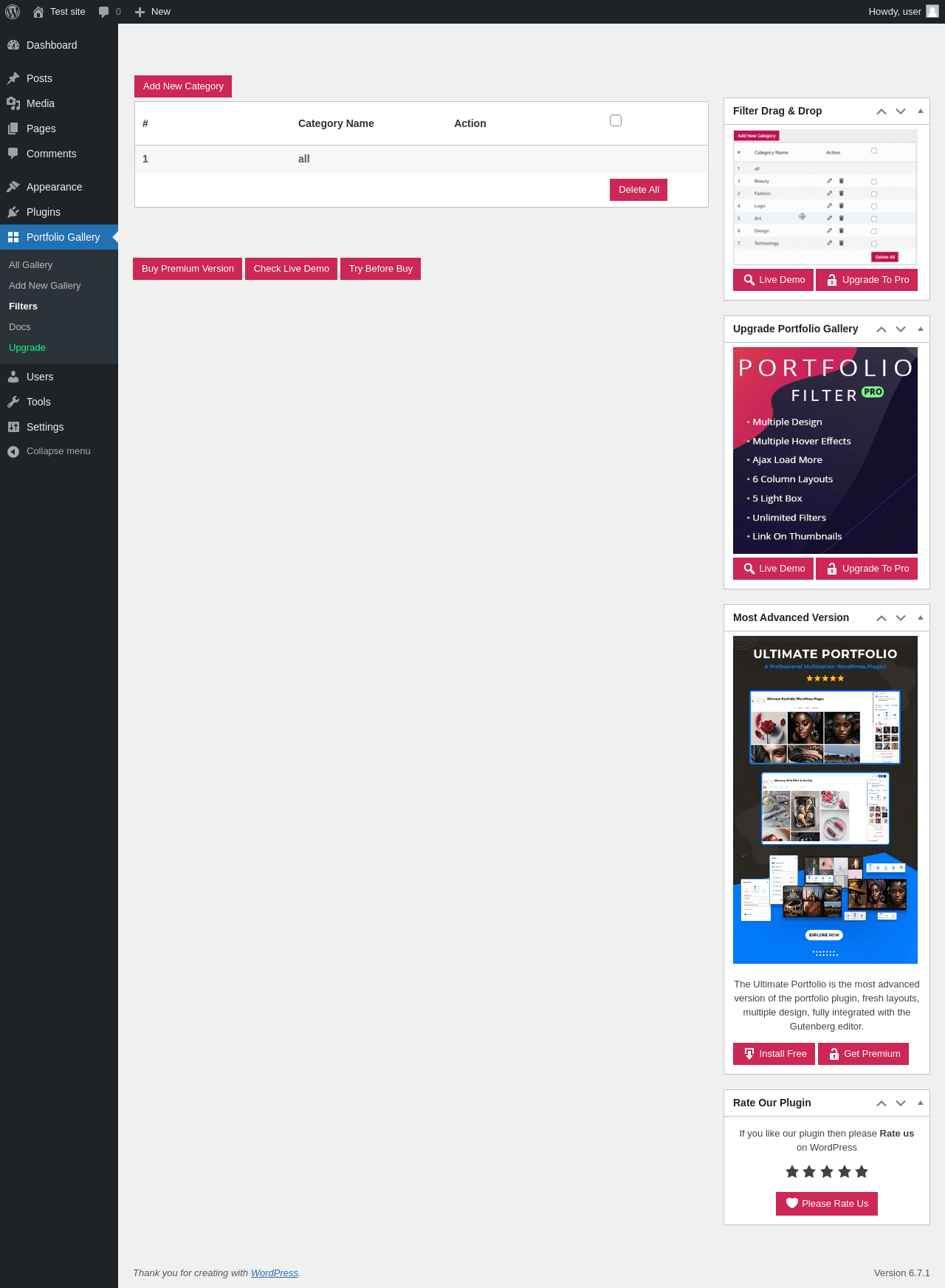This screenshot has width=945, height=1288.
Task: Open the comments bubble in admin bar
Action: click(104, 12)
